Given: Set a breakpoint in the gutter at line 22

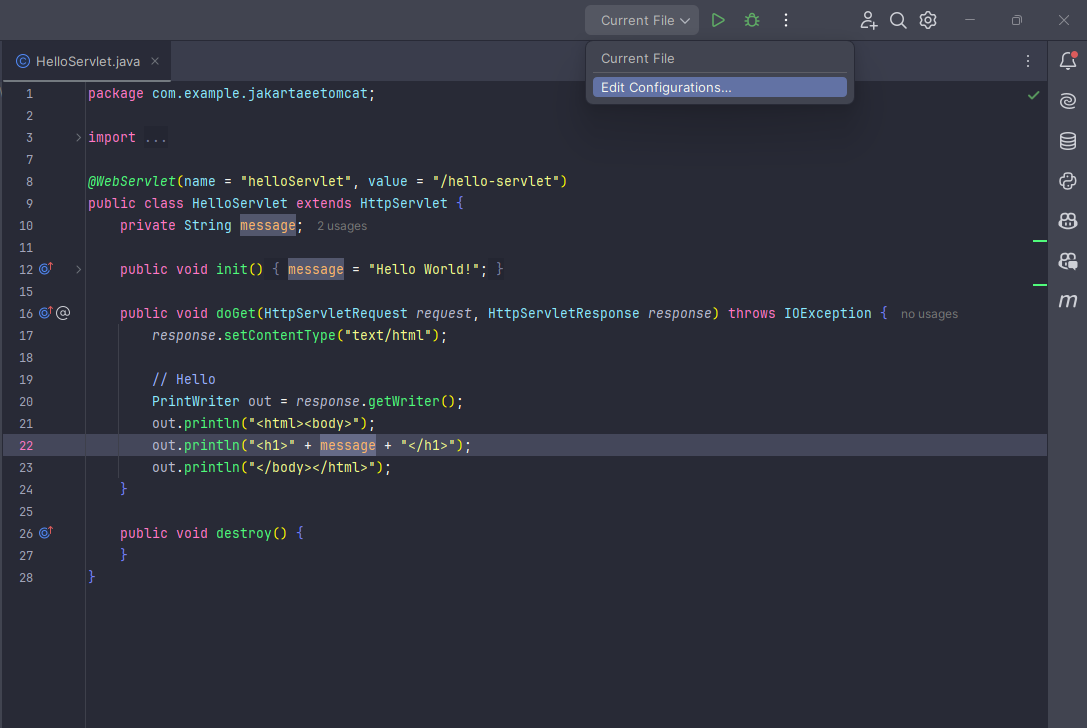Looking at the screenshot, I should pos(63,445).
